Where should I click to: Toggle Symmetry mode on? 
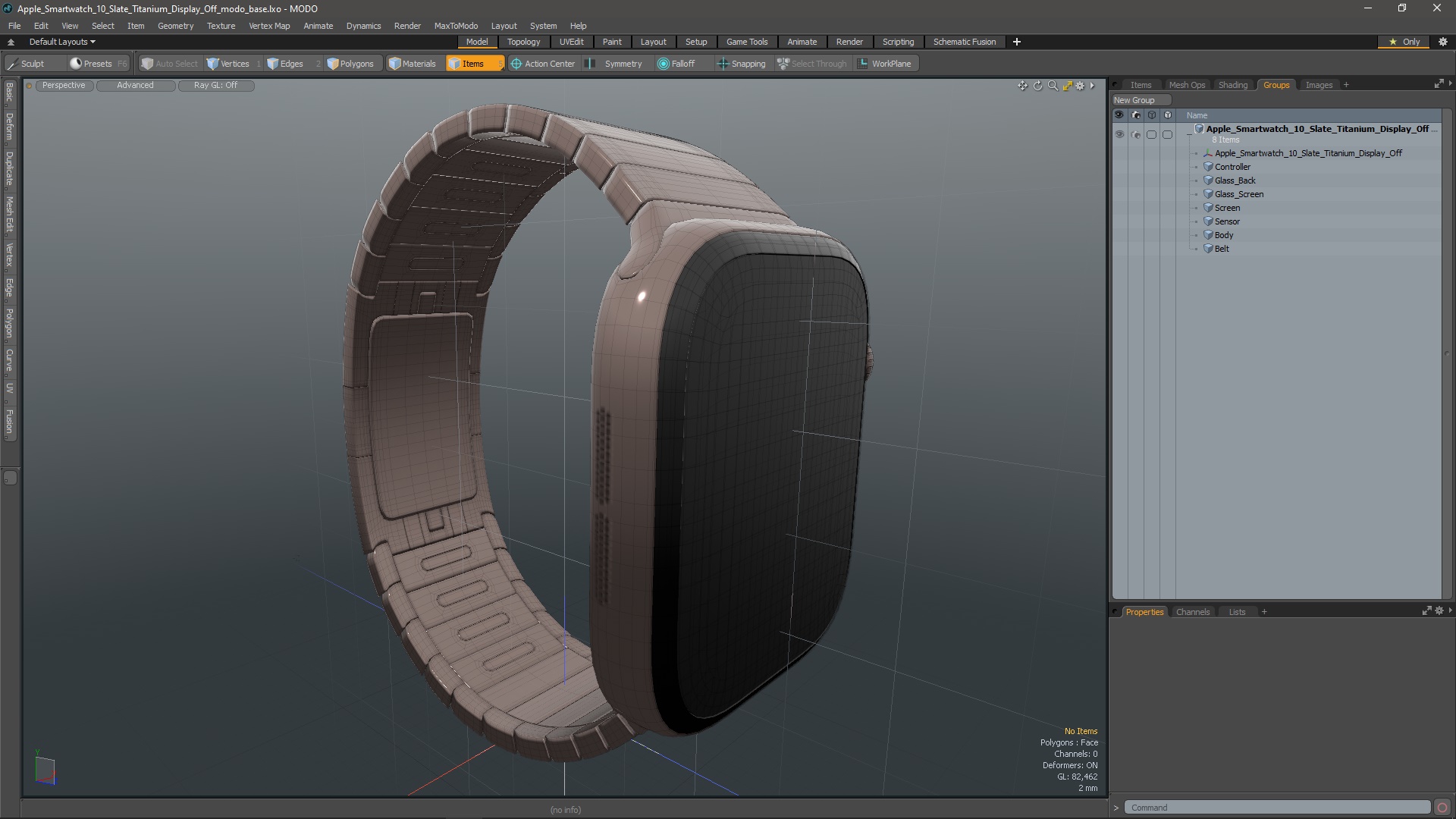pos(616,64)
